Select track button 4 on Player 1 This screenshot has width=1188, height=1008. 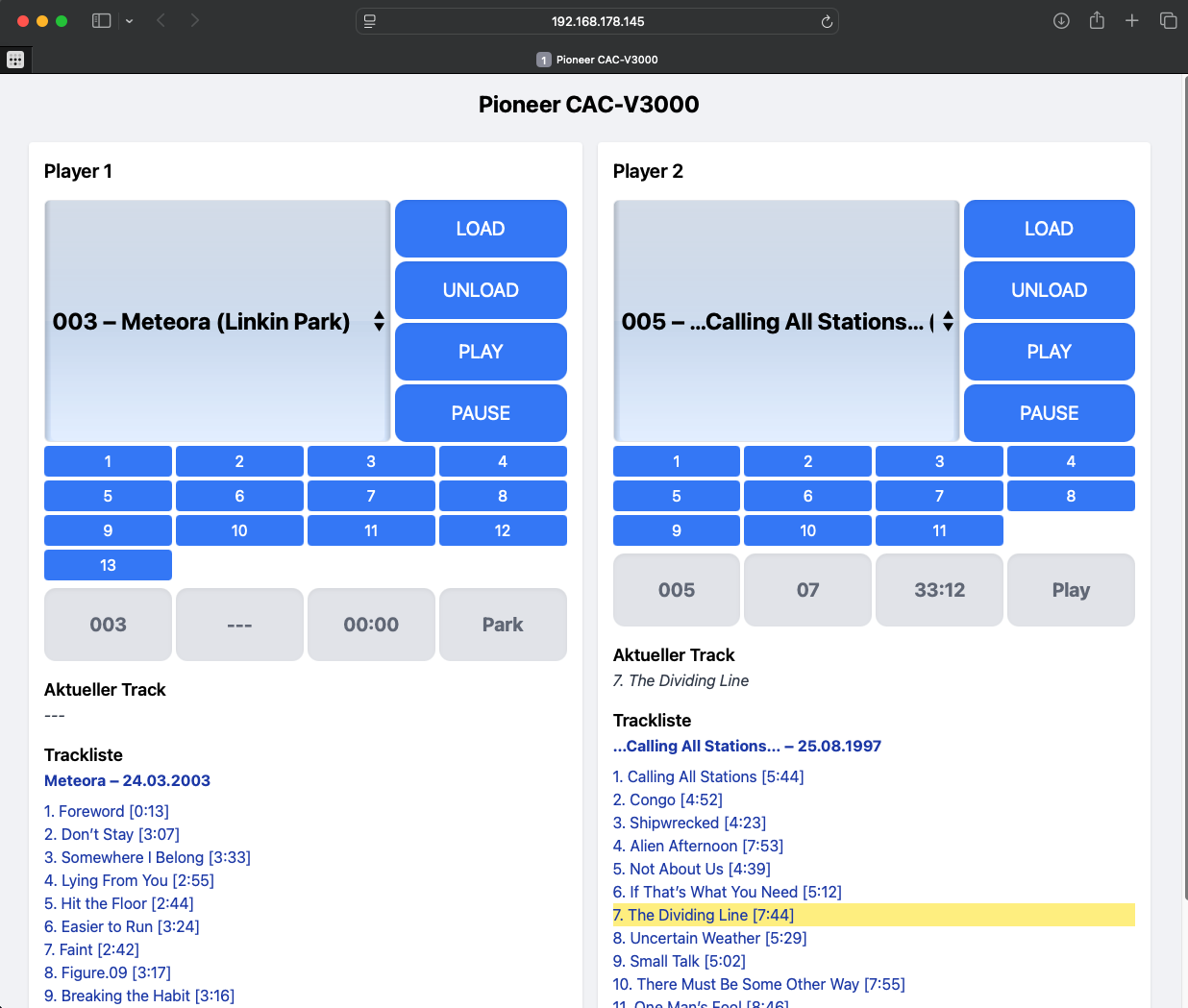tap(503, 461)
